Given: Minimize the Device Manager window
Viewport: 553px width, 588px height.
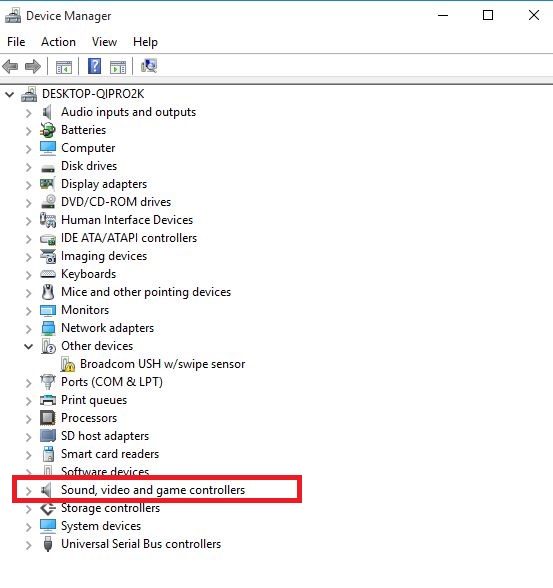Looking at the screenshot, I should click(x=443, y=15).
